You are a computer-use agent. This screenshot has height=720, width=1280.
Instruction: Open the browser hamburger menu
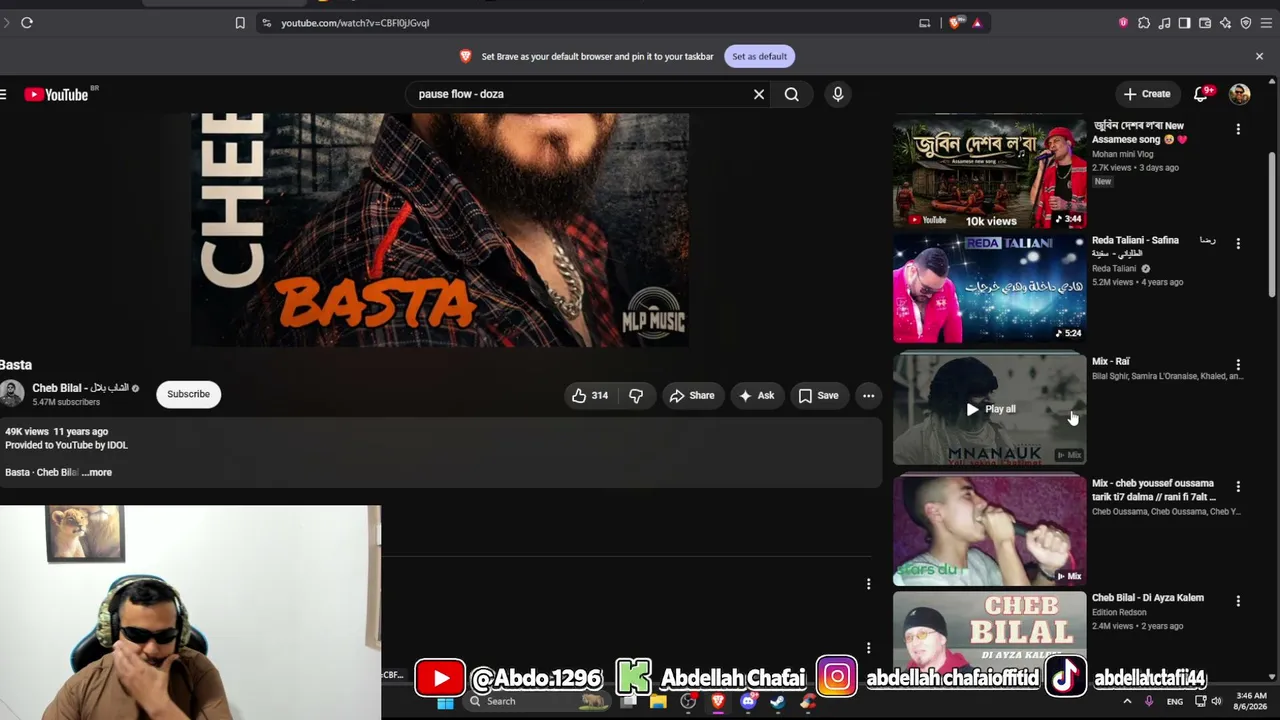(x=1266, y=23)
